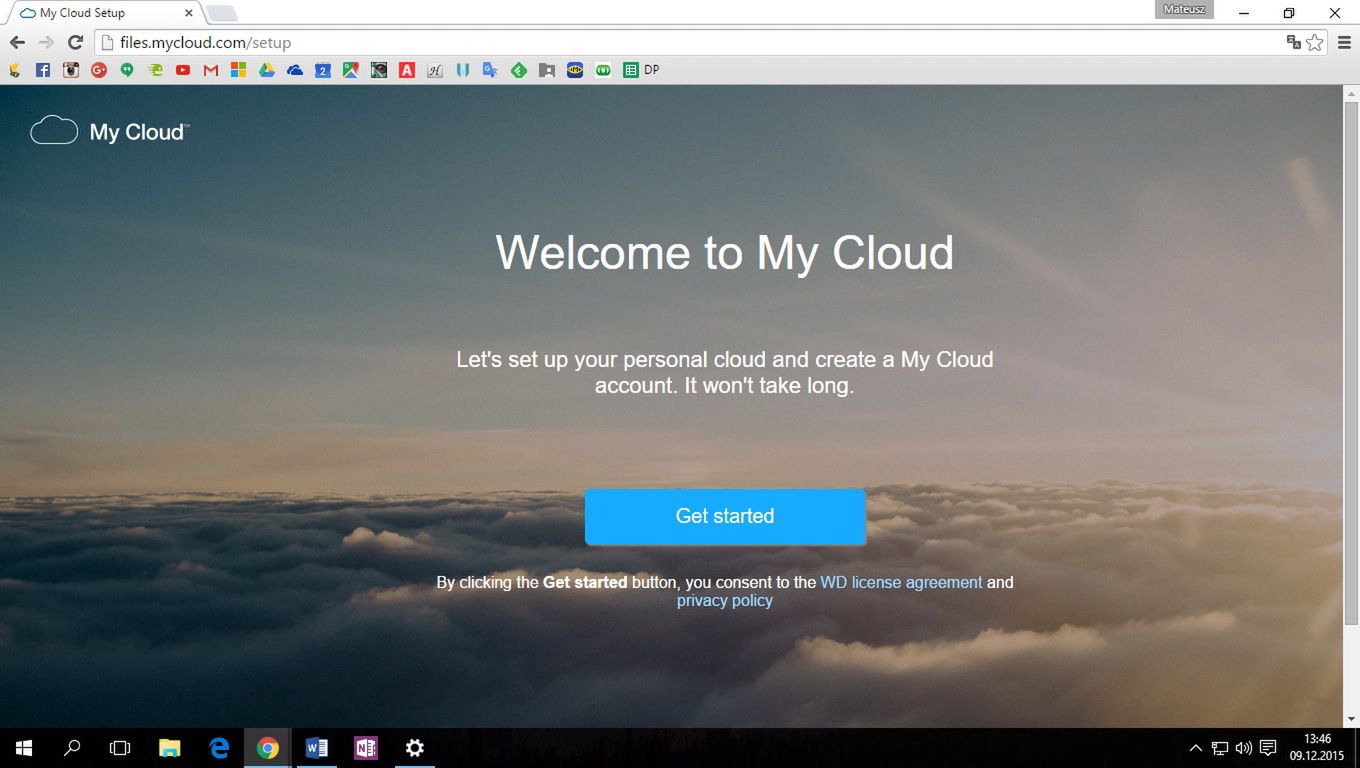Open Word from the taskbar

[316, 748]
